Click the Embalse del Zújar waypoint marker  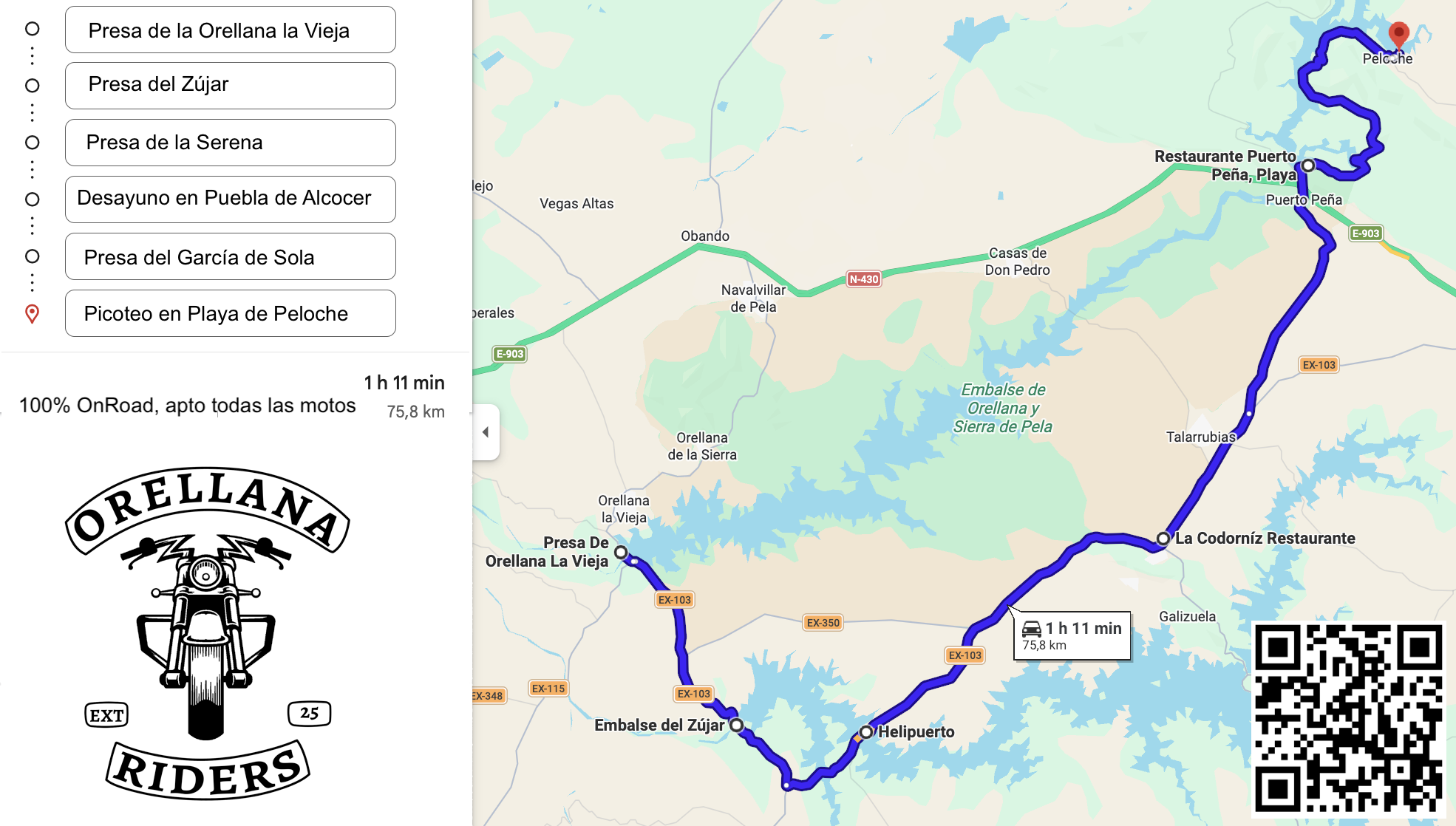(x=736, y=725)
